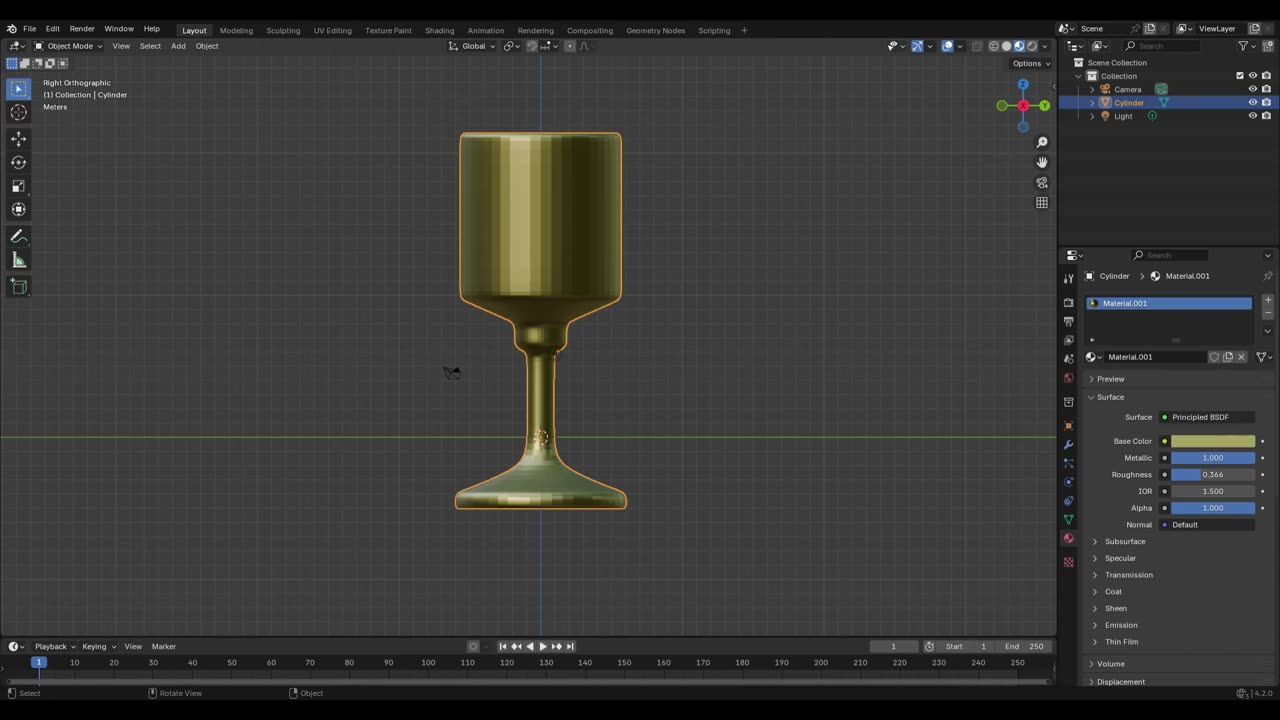The image size is (1280, 720).
Task: Select the Add Cube tool
Action: 18,287
